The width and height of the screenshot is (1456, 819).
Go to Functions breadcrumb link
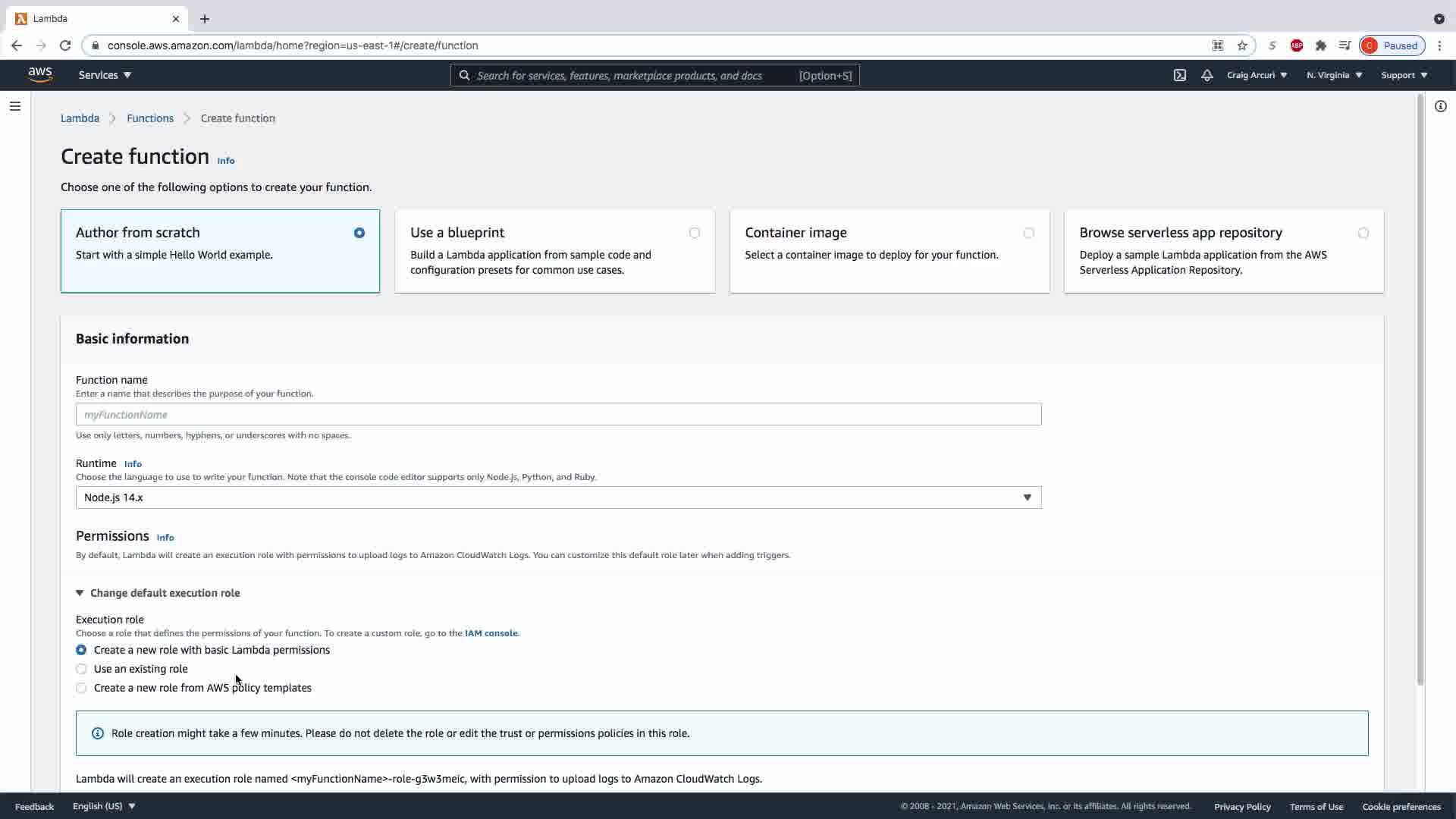coord(150,118)
